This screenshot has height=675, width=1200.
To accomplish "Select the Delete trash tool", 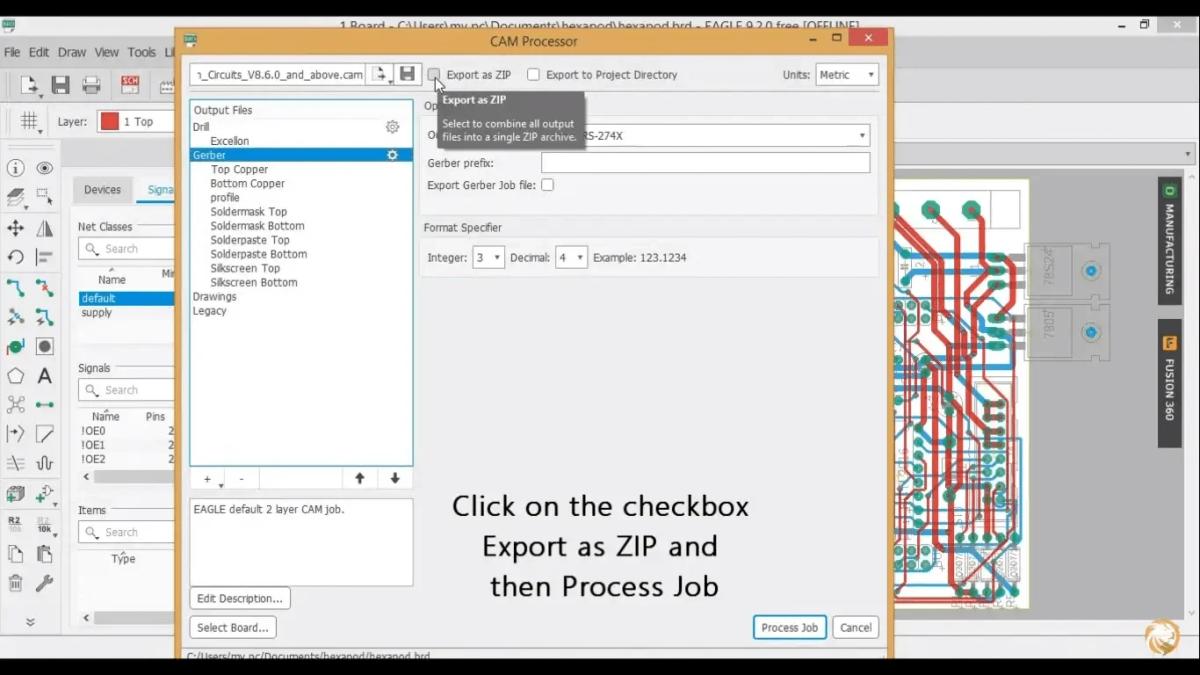I will tap(15, 583).
